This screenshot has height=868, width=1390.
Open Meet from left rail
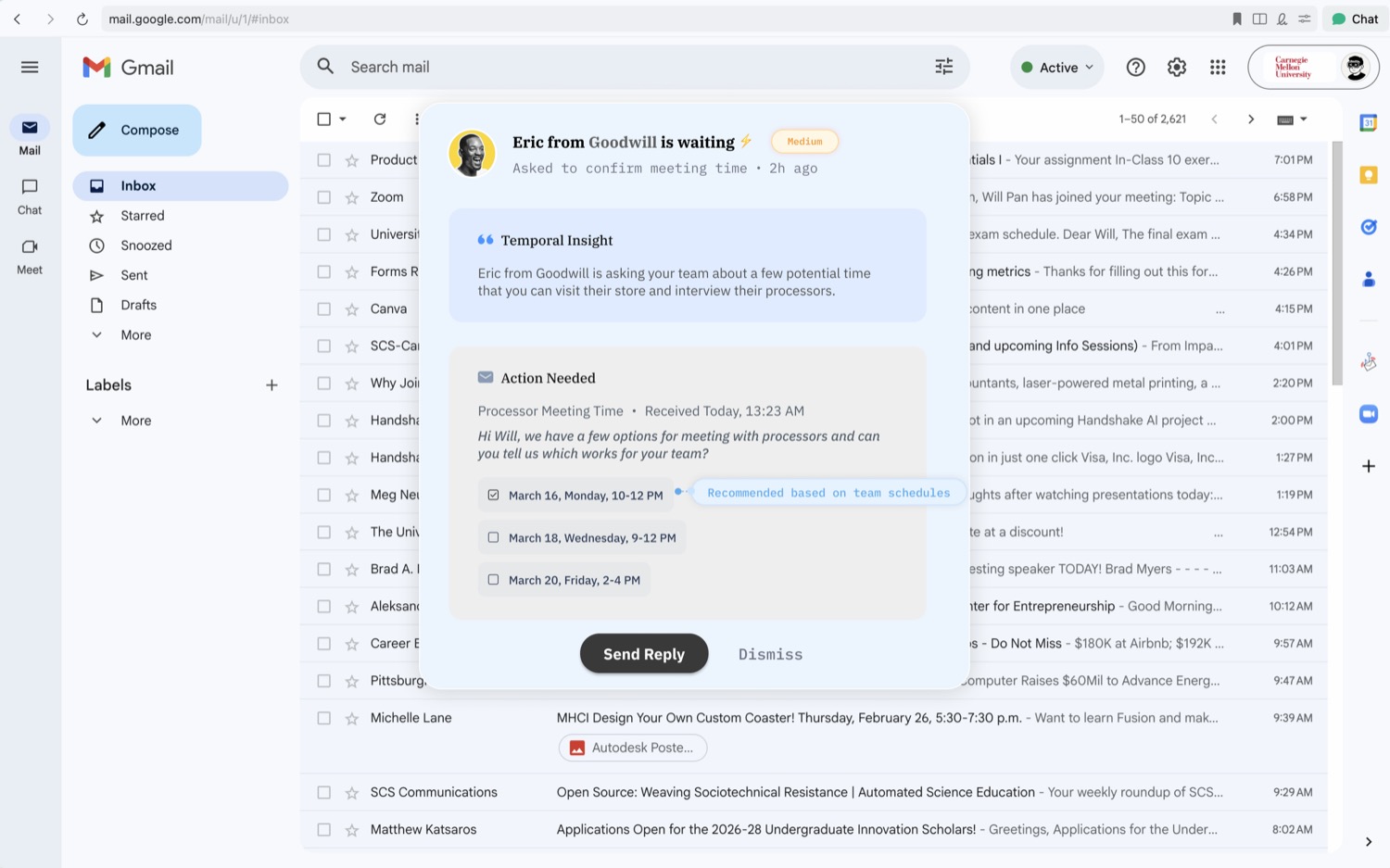click(x=30, y=256)
